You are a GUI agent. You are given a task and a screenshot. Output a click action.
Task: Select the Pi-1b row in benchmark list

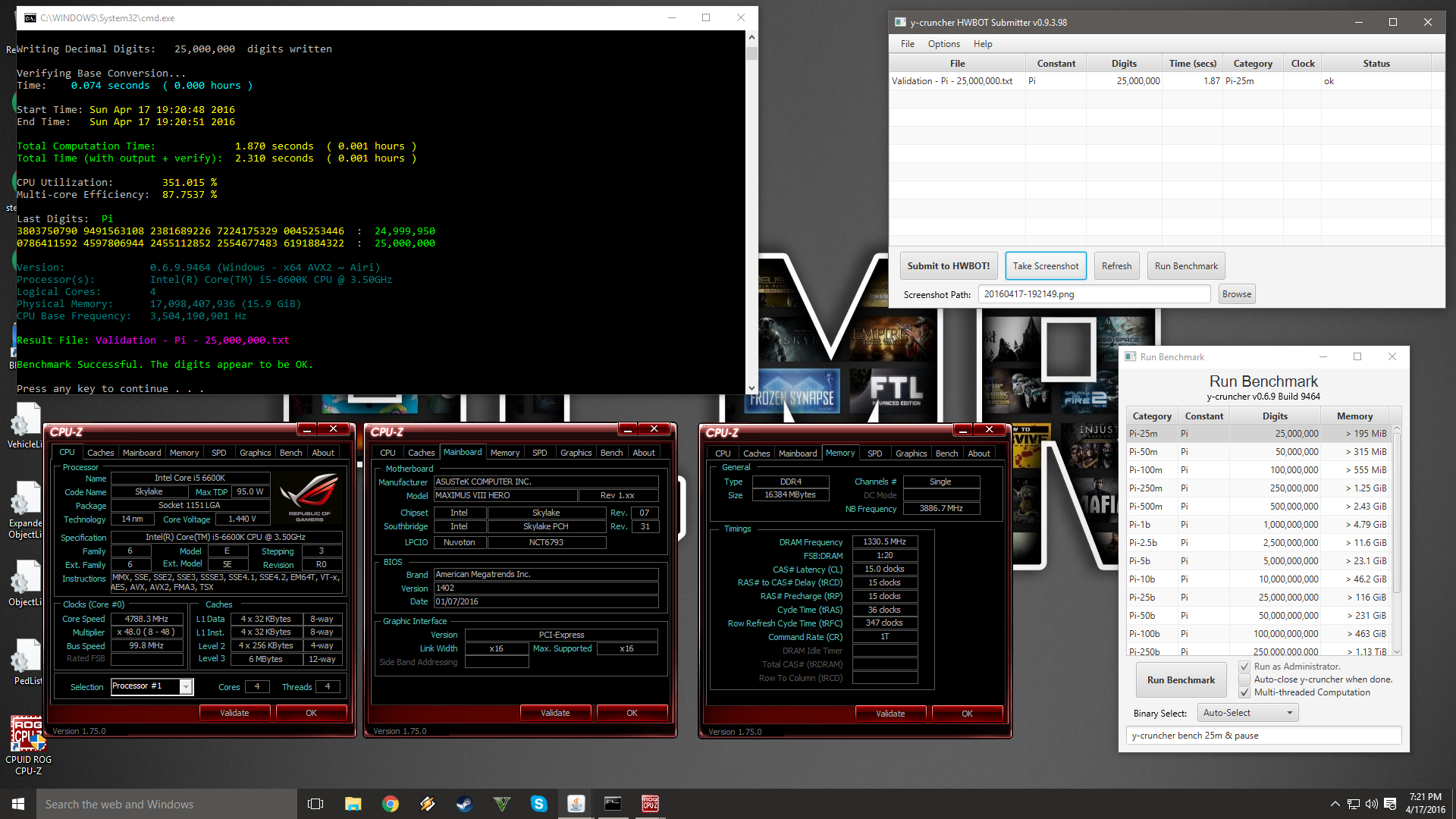click(x=1259, y=525)
